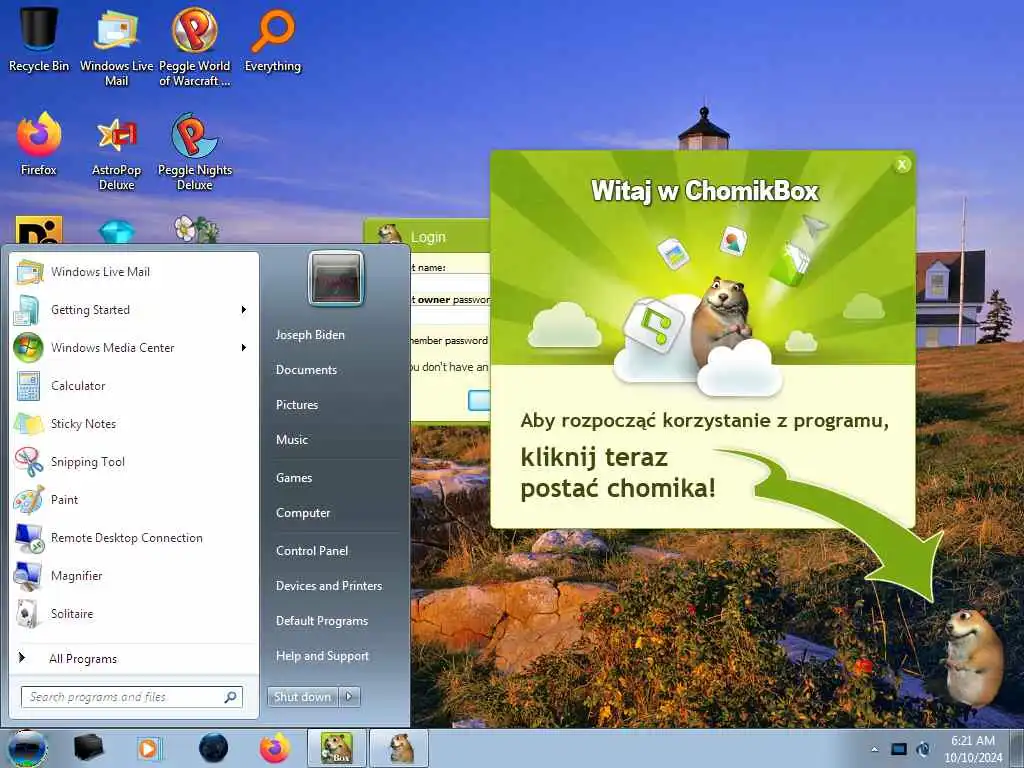The height and width of the screenshot is (768, 1024).
Task: Start Solitaire from Start menu
Action: (x=134, y=613)
